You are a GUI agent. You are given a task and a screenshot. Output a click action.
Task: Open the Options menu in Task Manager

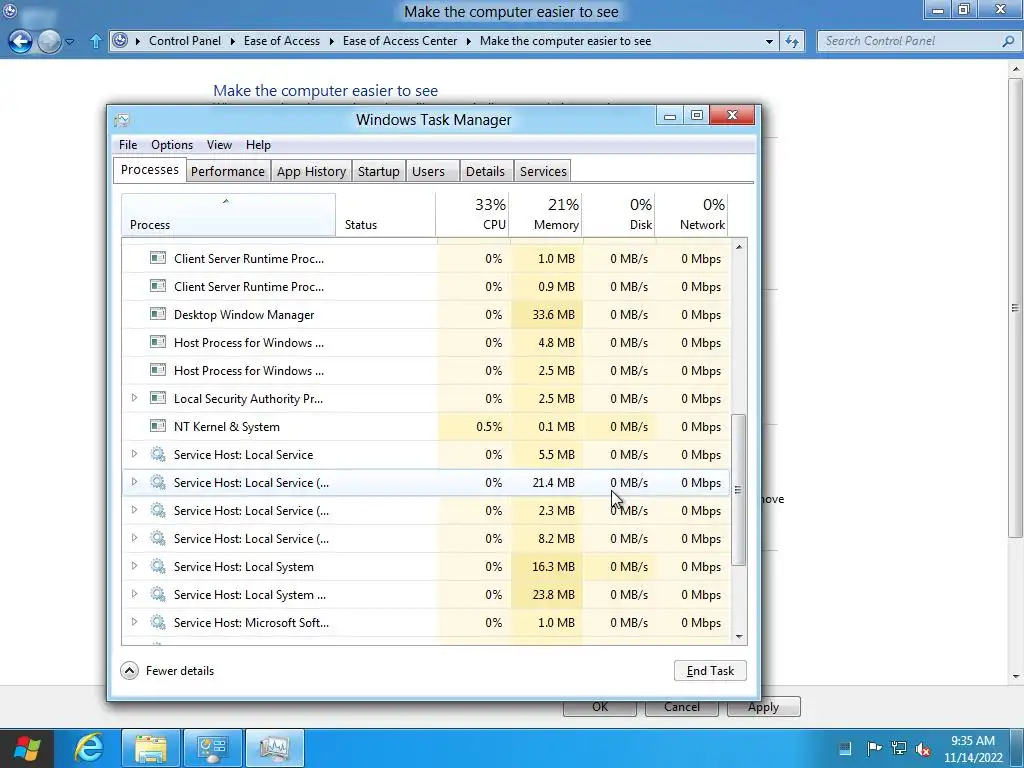coord(172,145)
